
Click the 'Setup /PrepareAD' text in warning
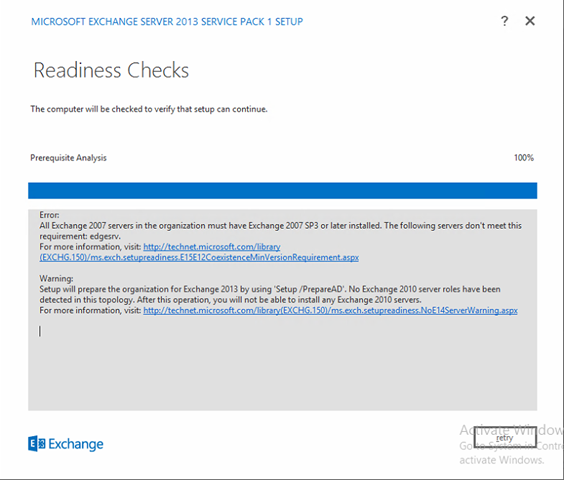tap(310, 289)
